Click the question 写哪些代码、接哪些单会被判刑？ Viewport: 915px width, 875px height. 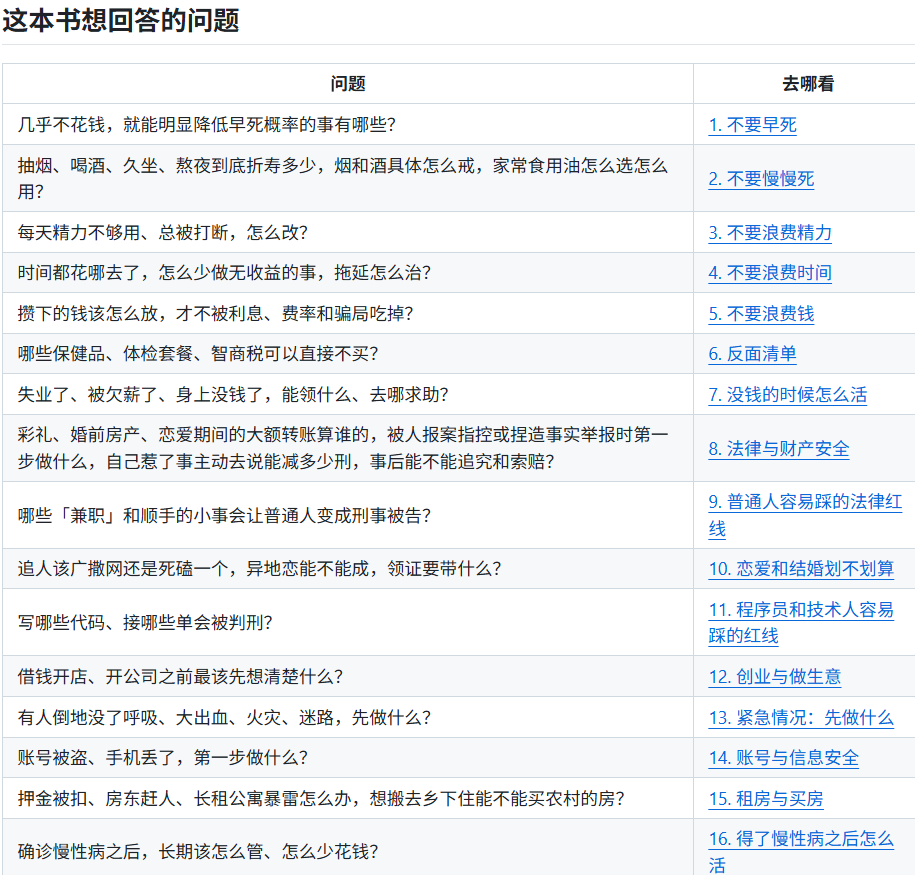coord(145,623)
